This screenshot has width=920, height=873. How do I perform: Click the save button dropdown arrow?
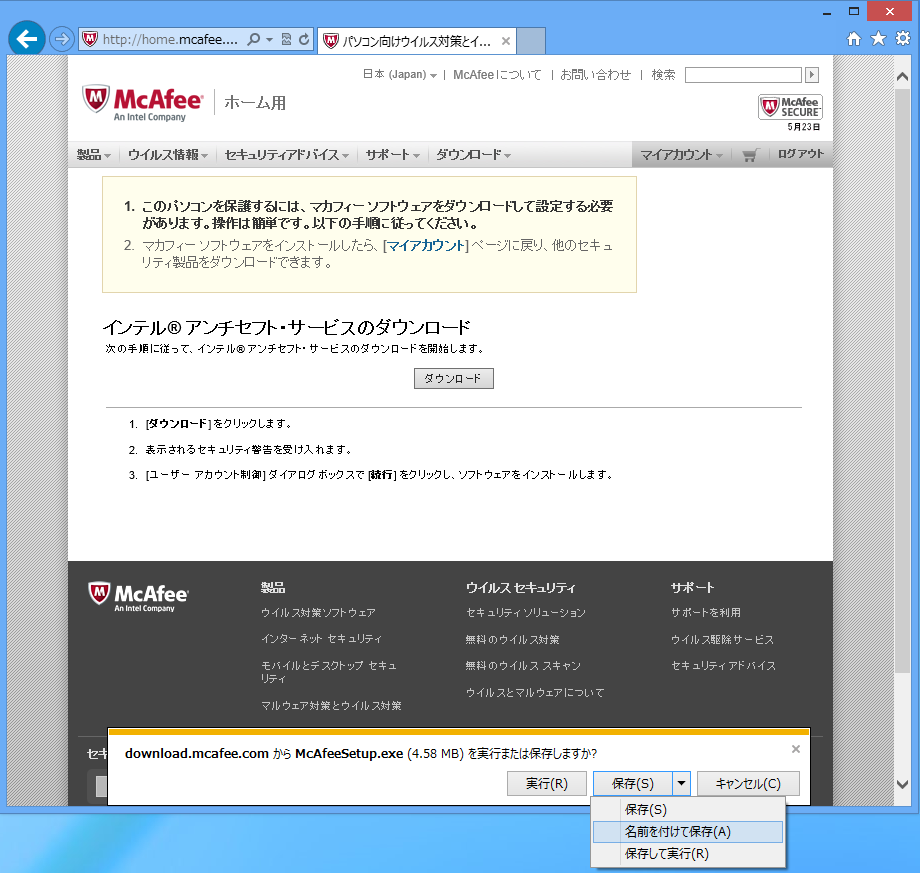681,783
